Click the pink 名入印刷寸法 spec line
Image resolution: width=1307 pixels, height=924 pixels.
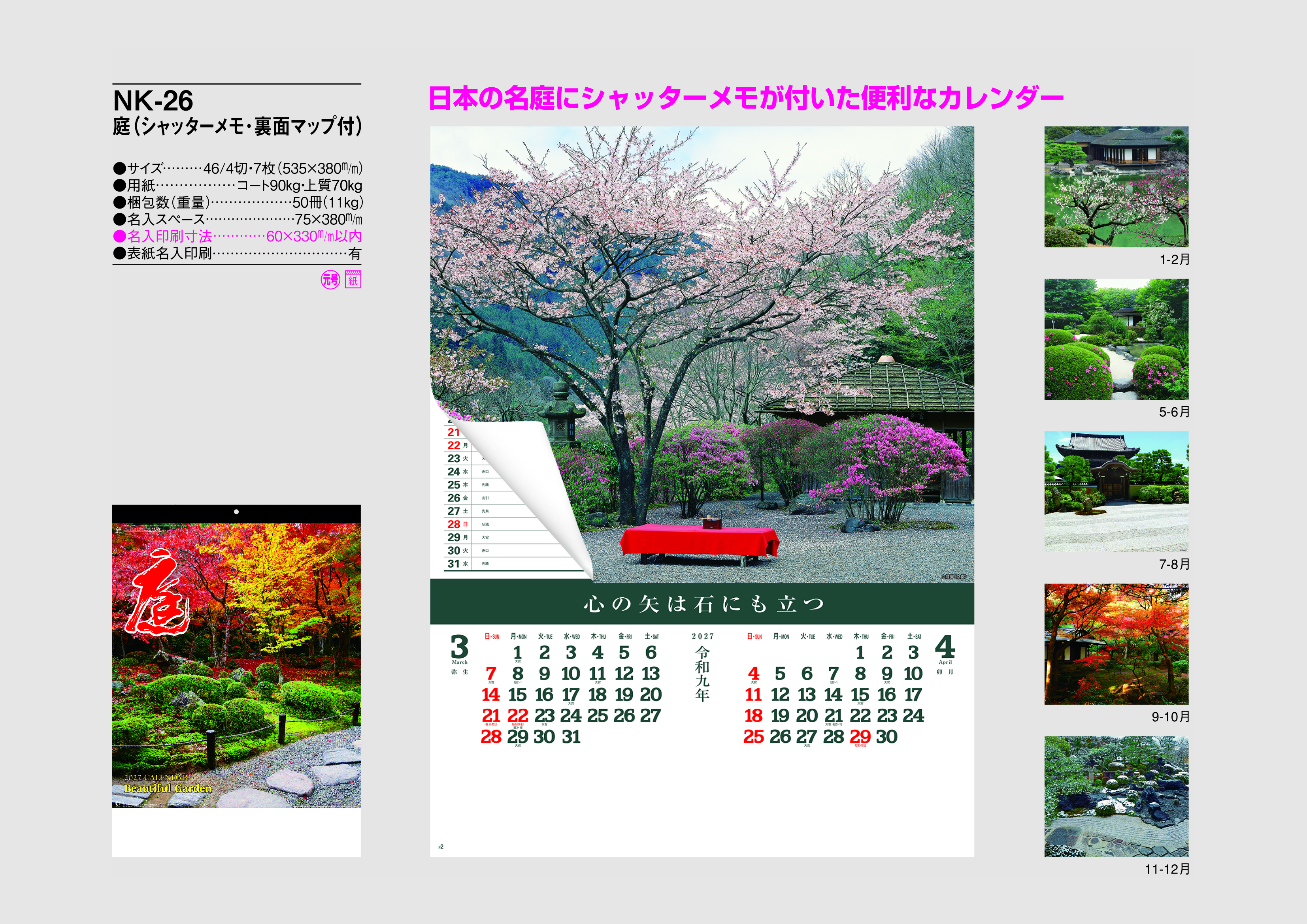point(238,236)
